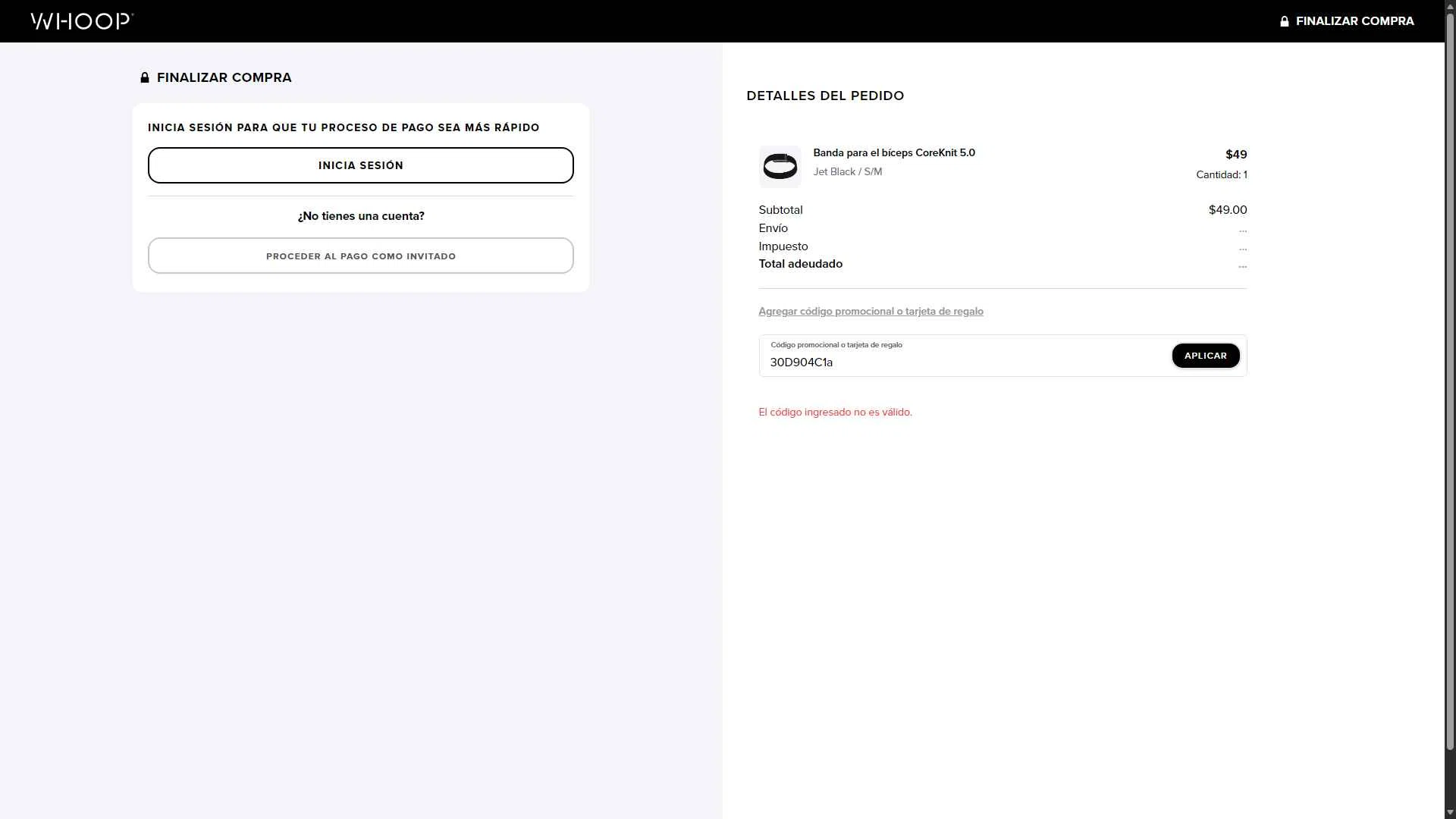Proceed to checkout as guest

(x=361, y=256)
